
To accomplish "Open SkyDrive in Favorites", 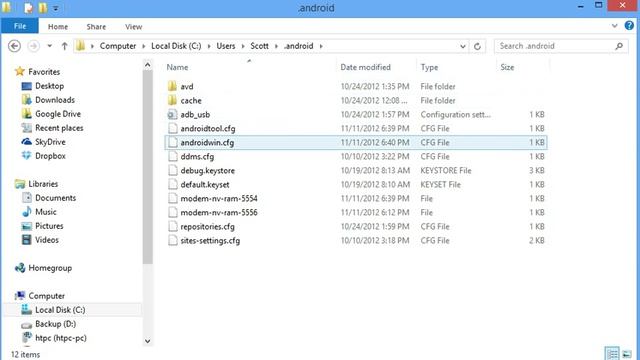I will tap(50, 142).
